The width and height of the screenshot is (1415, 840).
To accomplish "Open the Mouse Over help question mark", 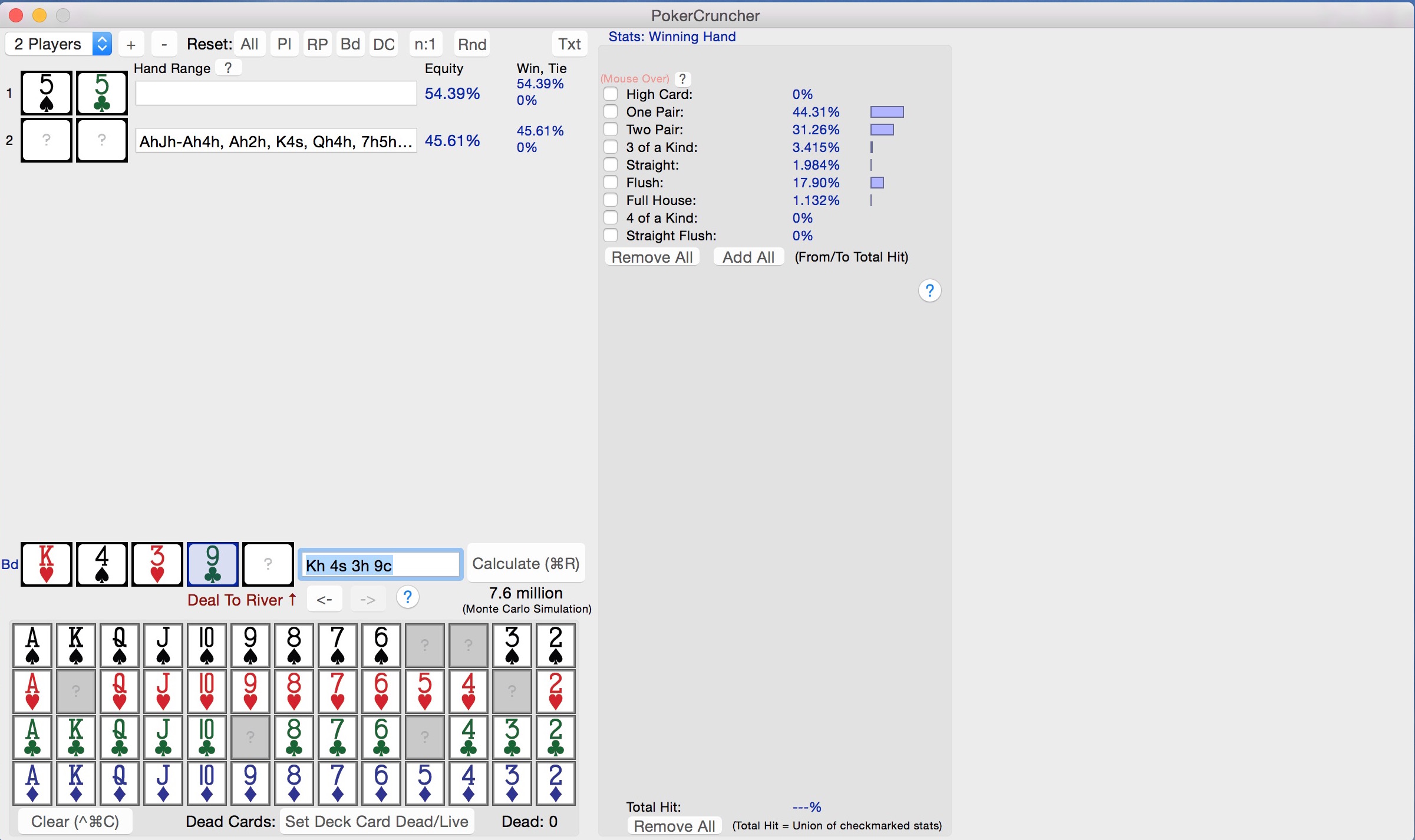I will click(682, 78).
